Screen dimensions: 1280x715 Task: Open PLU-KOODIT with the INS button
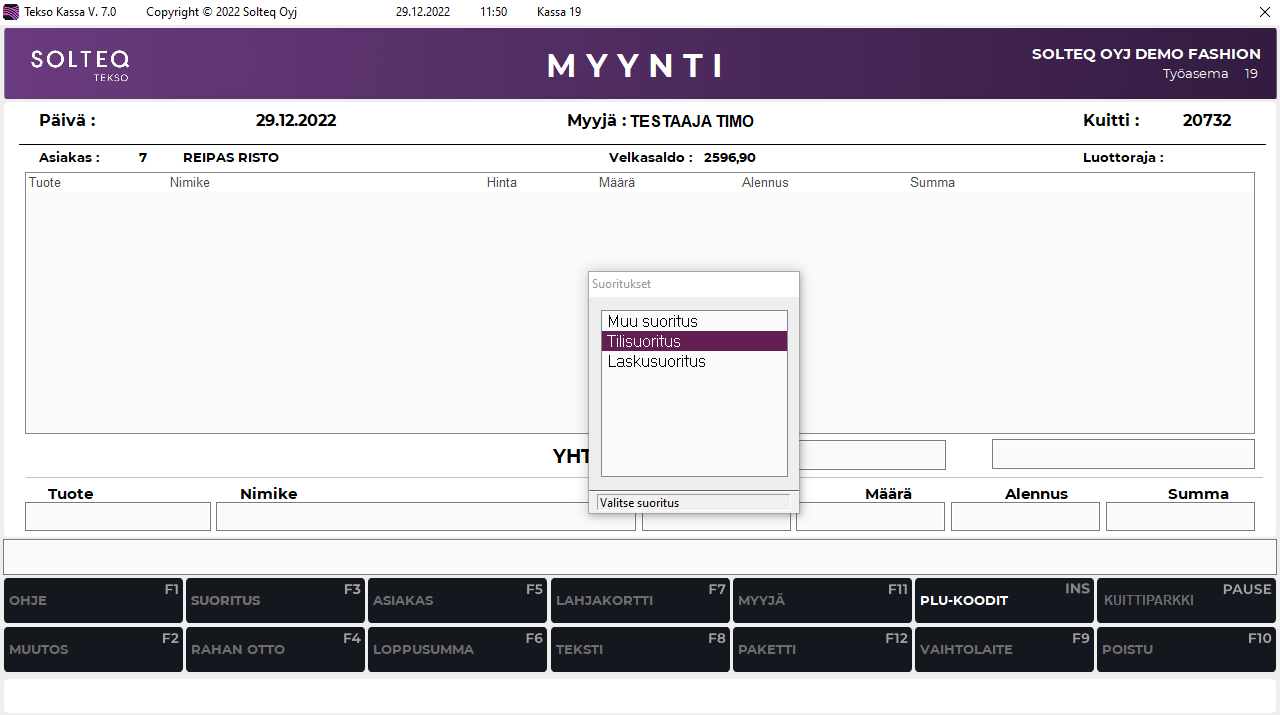(x=1004, y=600)
